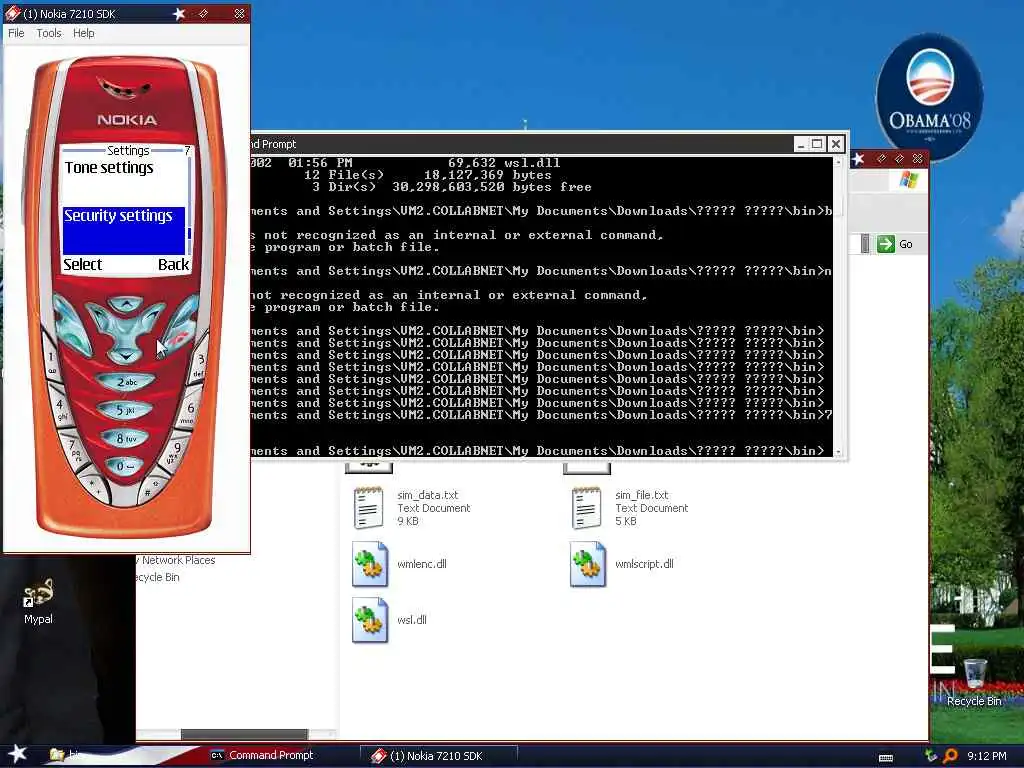Viewport: 1024px width, 768px height.
Task: Click Recycle Bin entry in Explorer sidebar
Action: point(157,577)
